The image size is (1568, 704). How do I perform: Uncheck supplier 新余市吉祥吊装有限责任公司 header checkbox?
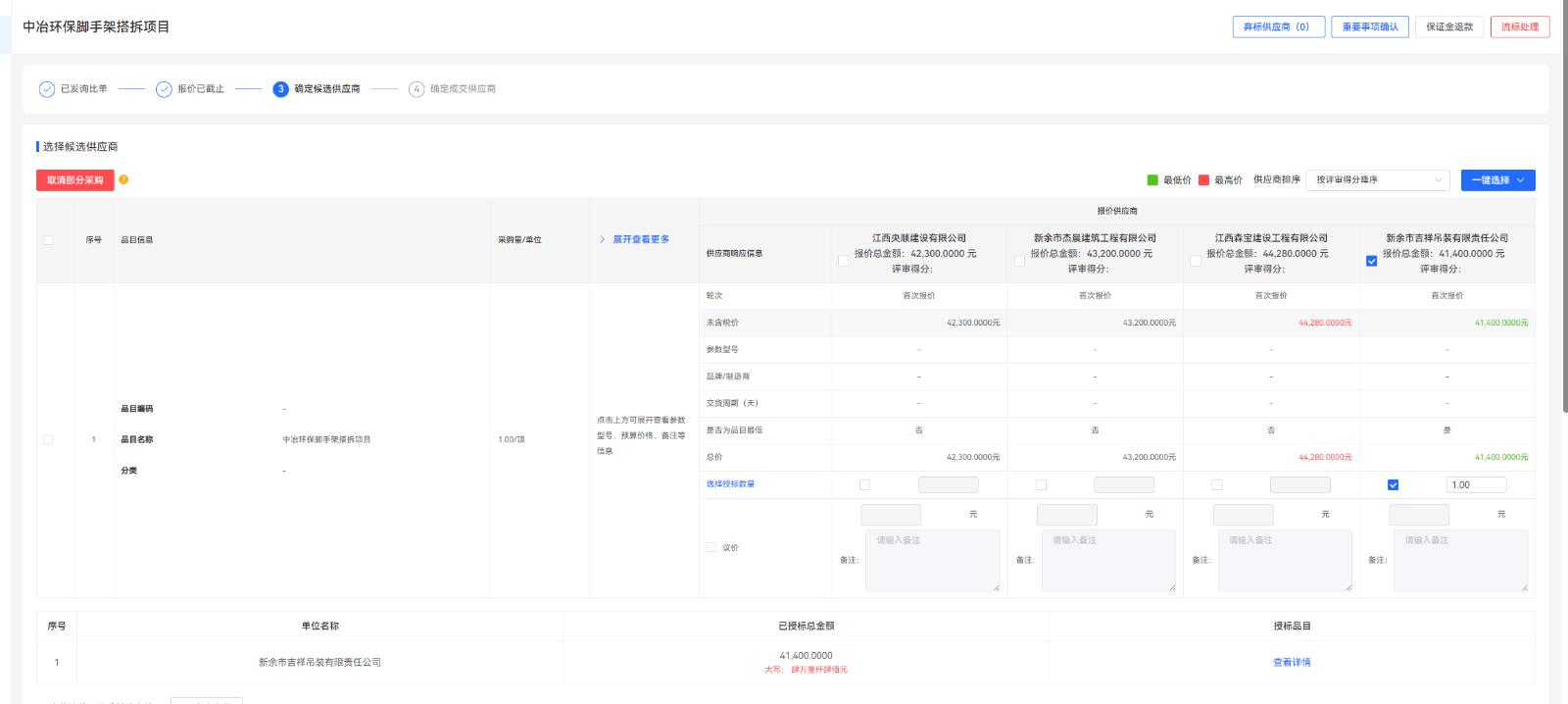[x=1371, y=261]
